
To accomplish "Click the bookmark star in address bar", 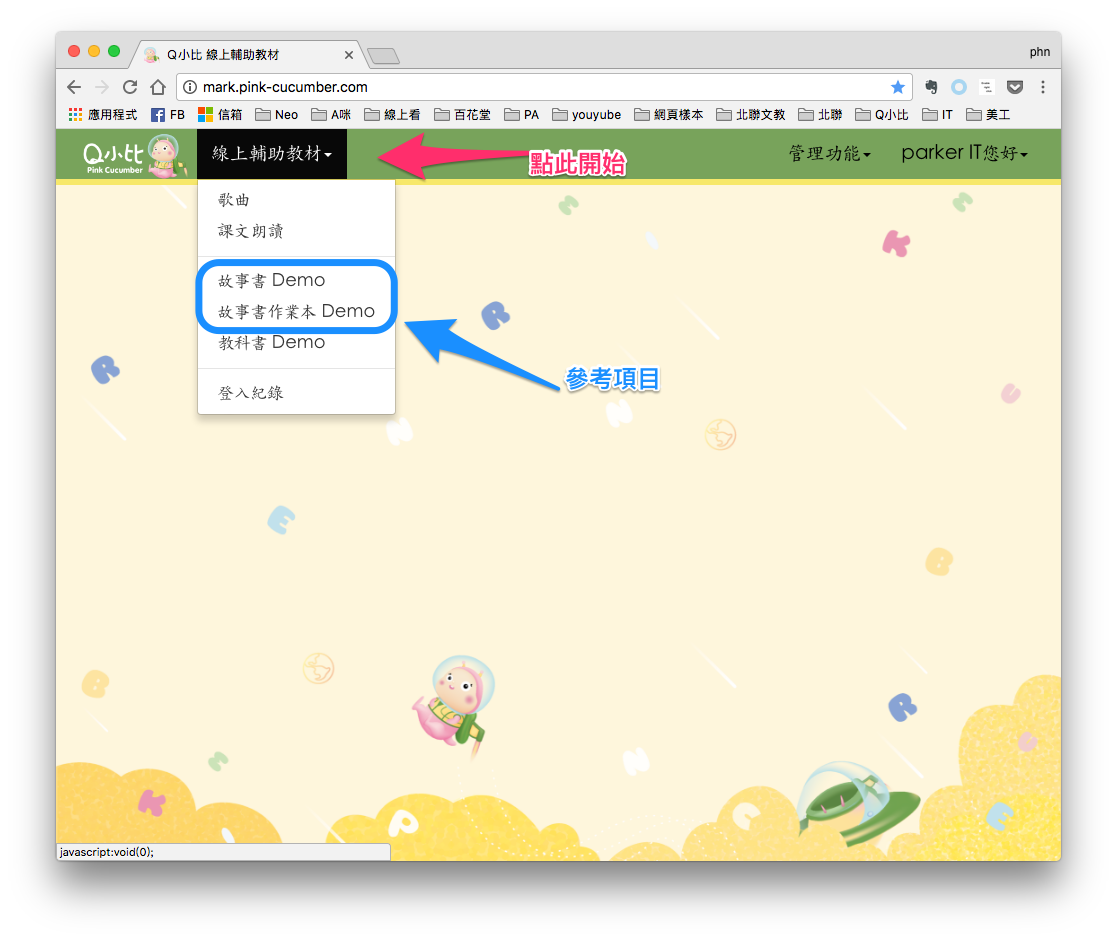I will click(x=897, y=87).
